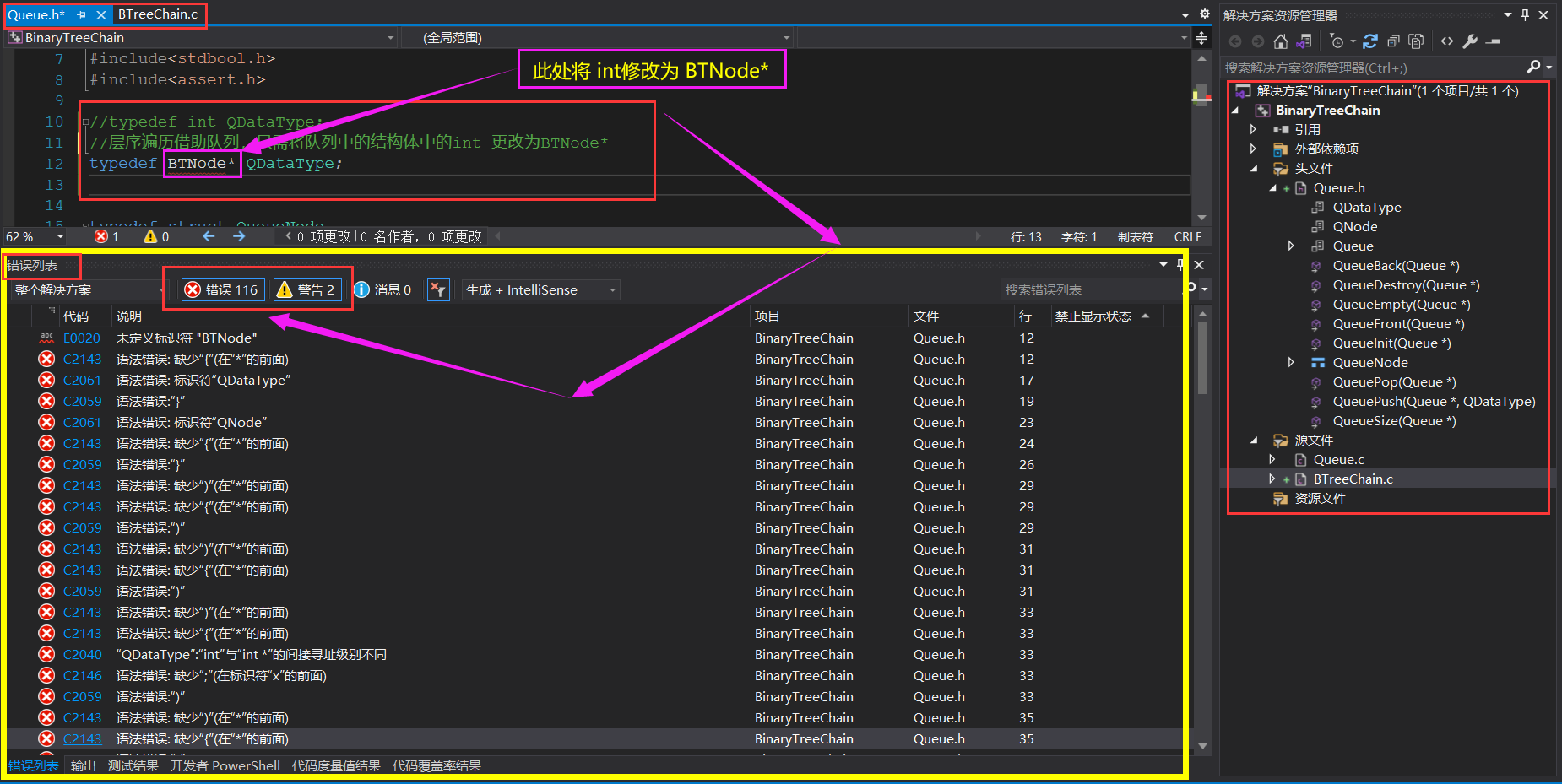Click the editor warning count indicator
The width and height of the screenshot is (1562, 784).
(x=157, y=237)
